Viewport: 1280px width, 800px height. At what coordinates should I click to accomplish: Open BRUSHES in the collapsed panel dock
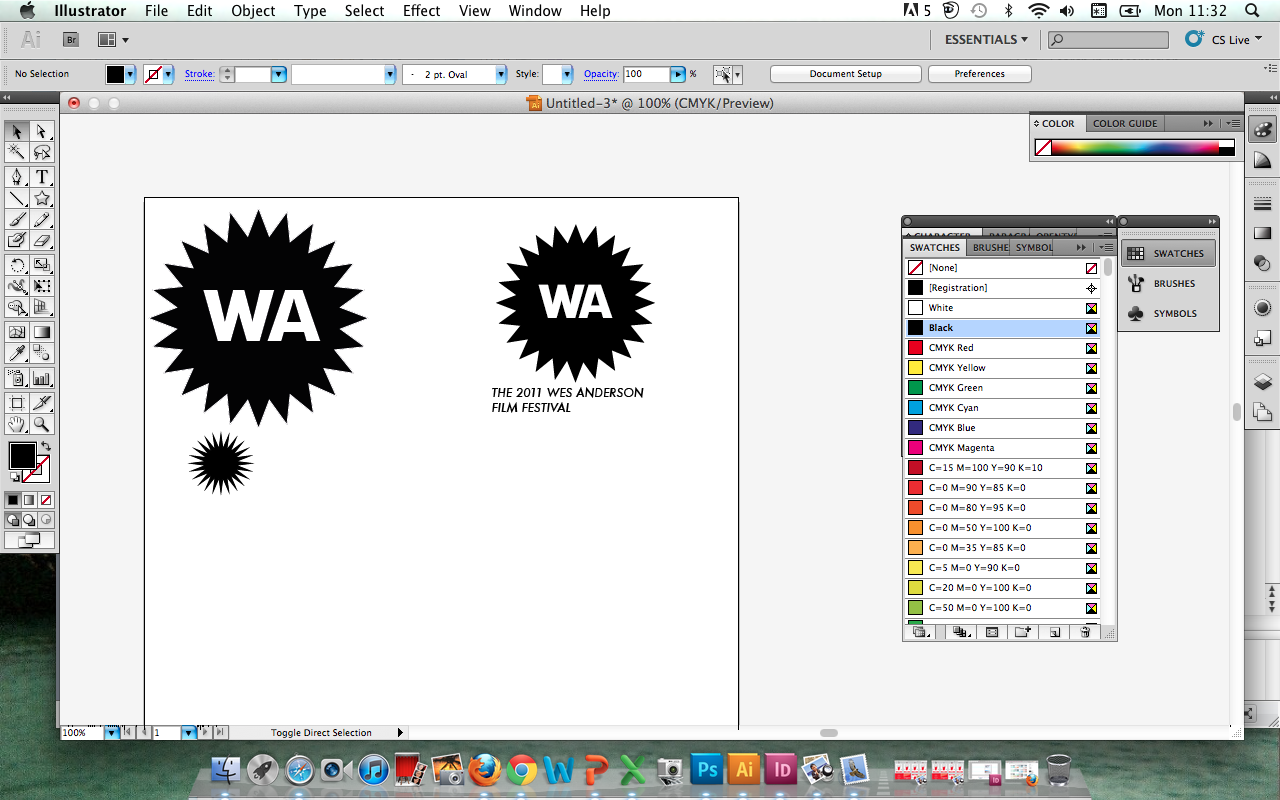(x=1169, y=284)
